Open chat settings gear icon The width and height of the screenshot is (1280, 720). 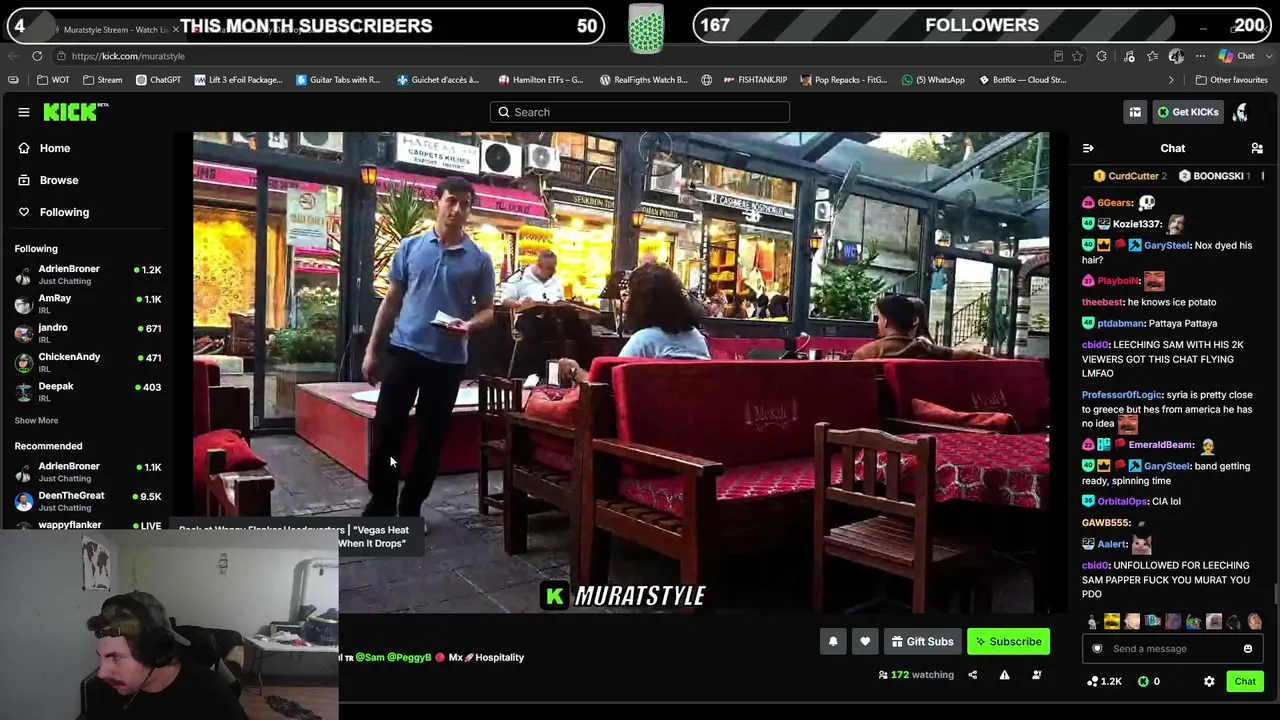[x=1209, y=682]
